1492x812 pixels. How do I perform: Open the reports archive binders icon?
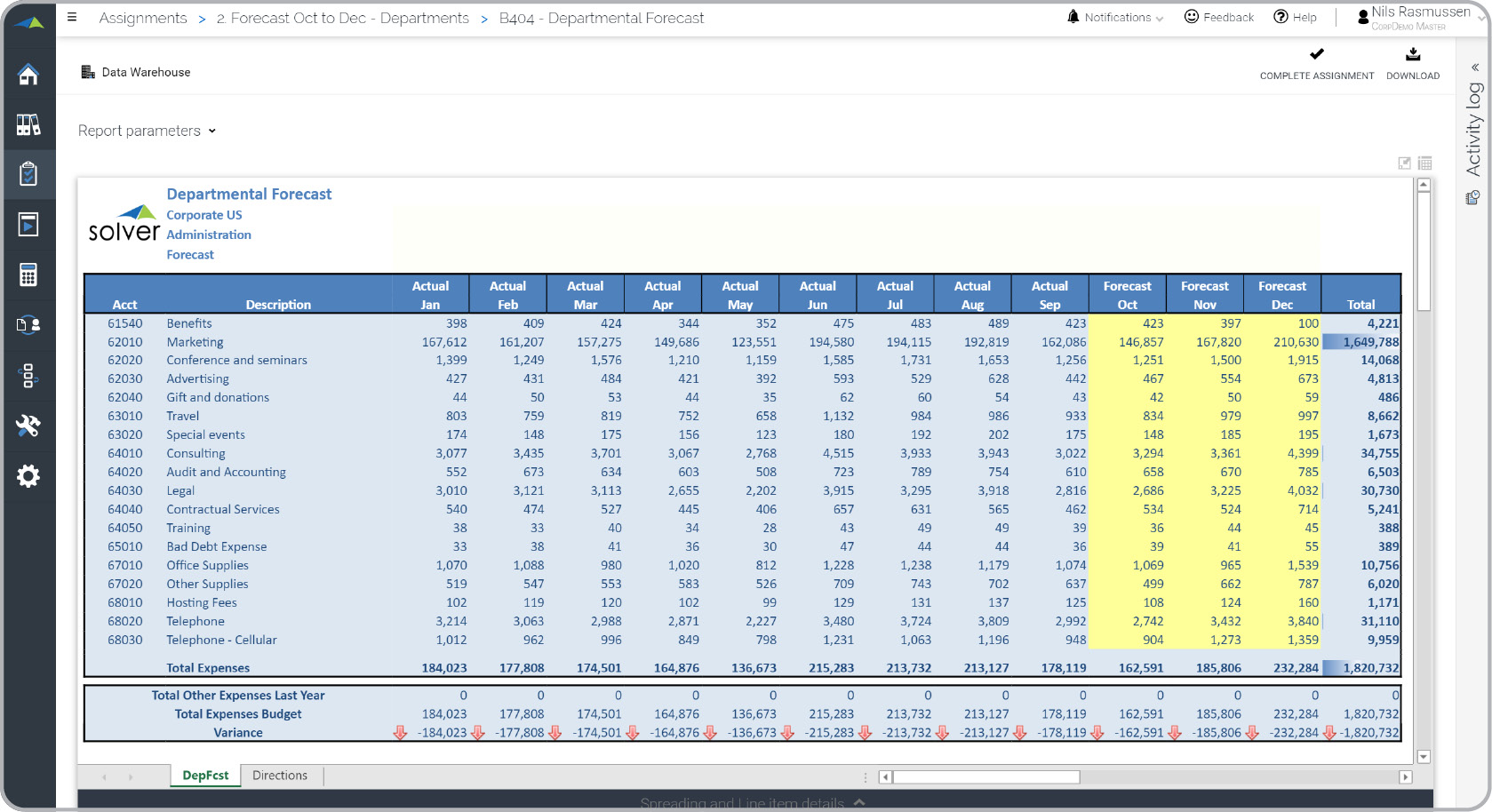coord(29,124)
